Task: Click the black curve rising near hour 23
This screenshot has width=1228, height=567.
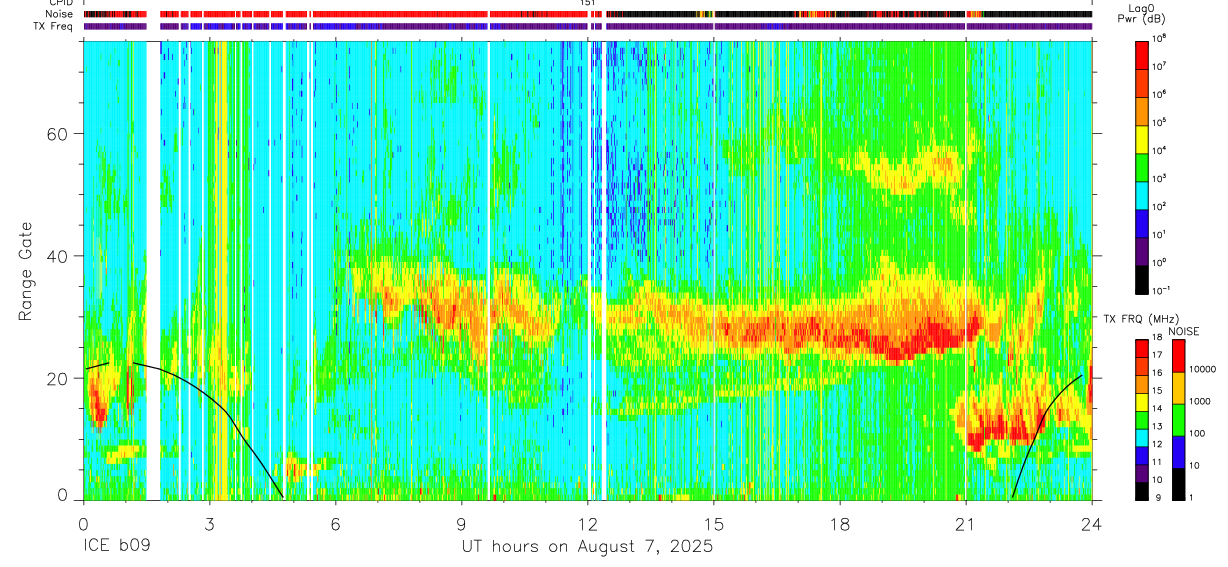Action: [x=1040, y=420]
